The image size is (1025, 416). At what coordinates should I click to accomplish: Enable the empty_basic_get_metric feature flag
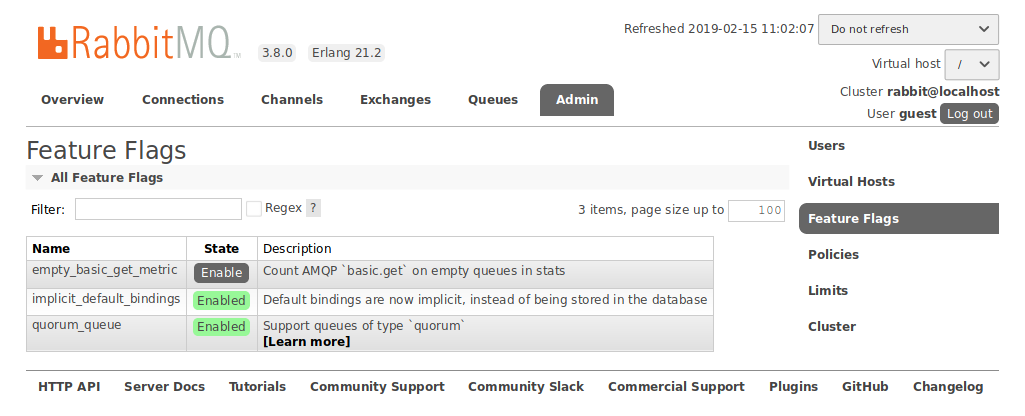pos(221,272)
